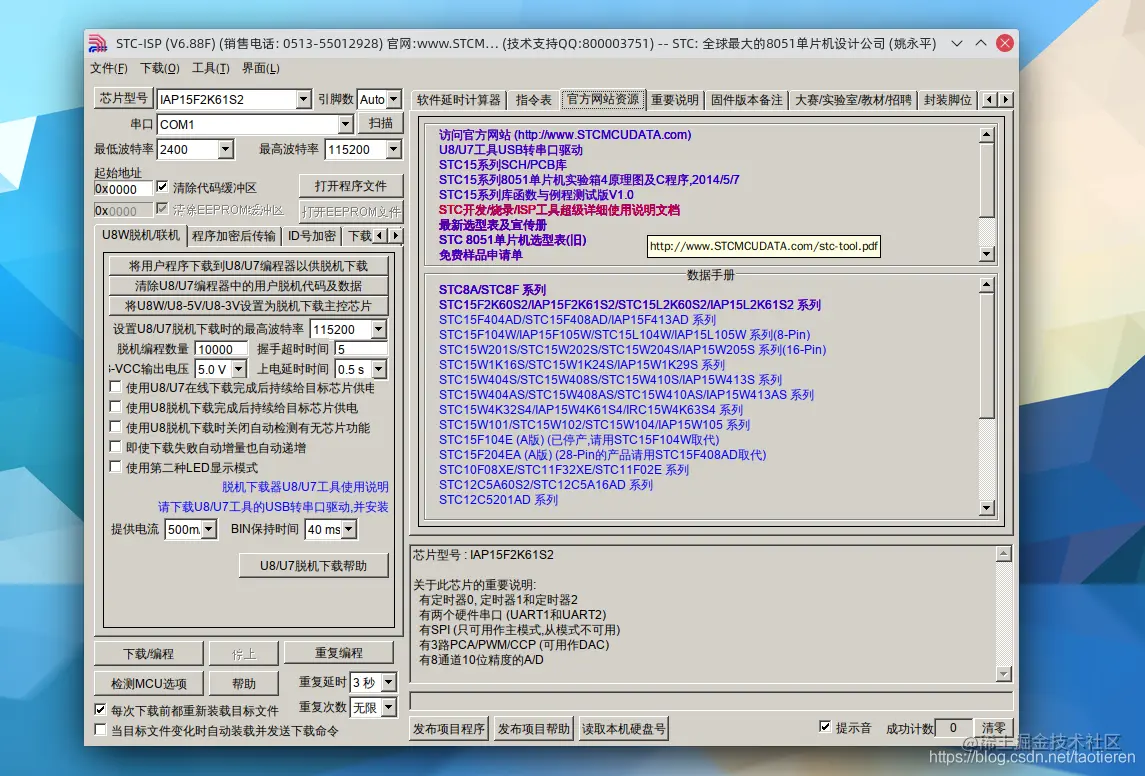Click left arrow beside the 下载 sub-tab
Viewport: 1145px width, 776px height.
pyautogui.click(x=379, y=235)
